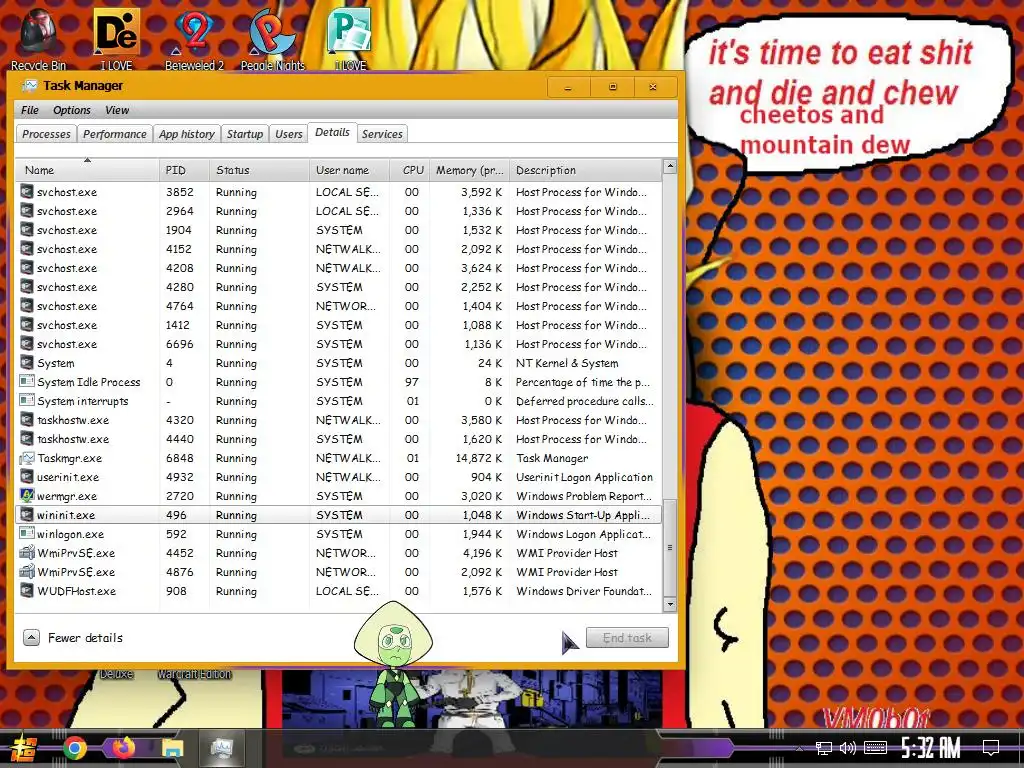Select svchost.exe row with PID 4764
The height and width of the screenshot is (768, 1024).
(338, 306)
